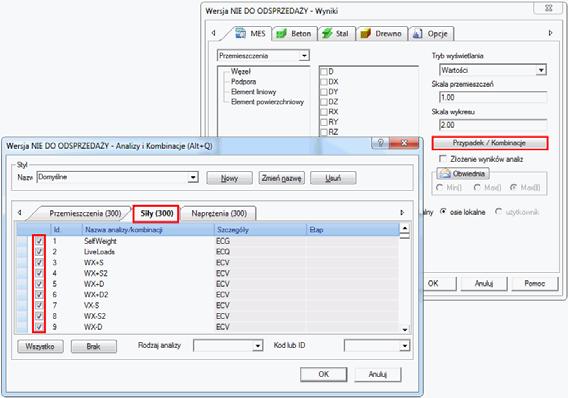The width and height of the screenshot is (568, 398).
Task: Toggle checkbox for WX+D row
Action: click(x=39, y=284)
